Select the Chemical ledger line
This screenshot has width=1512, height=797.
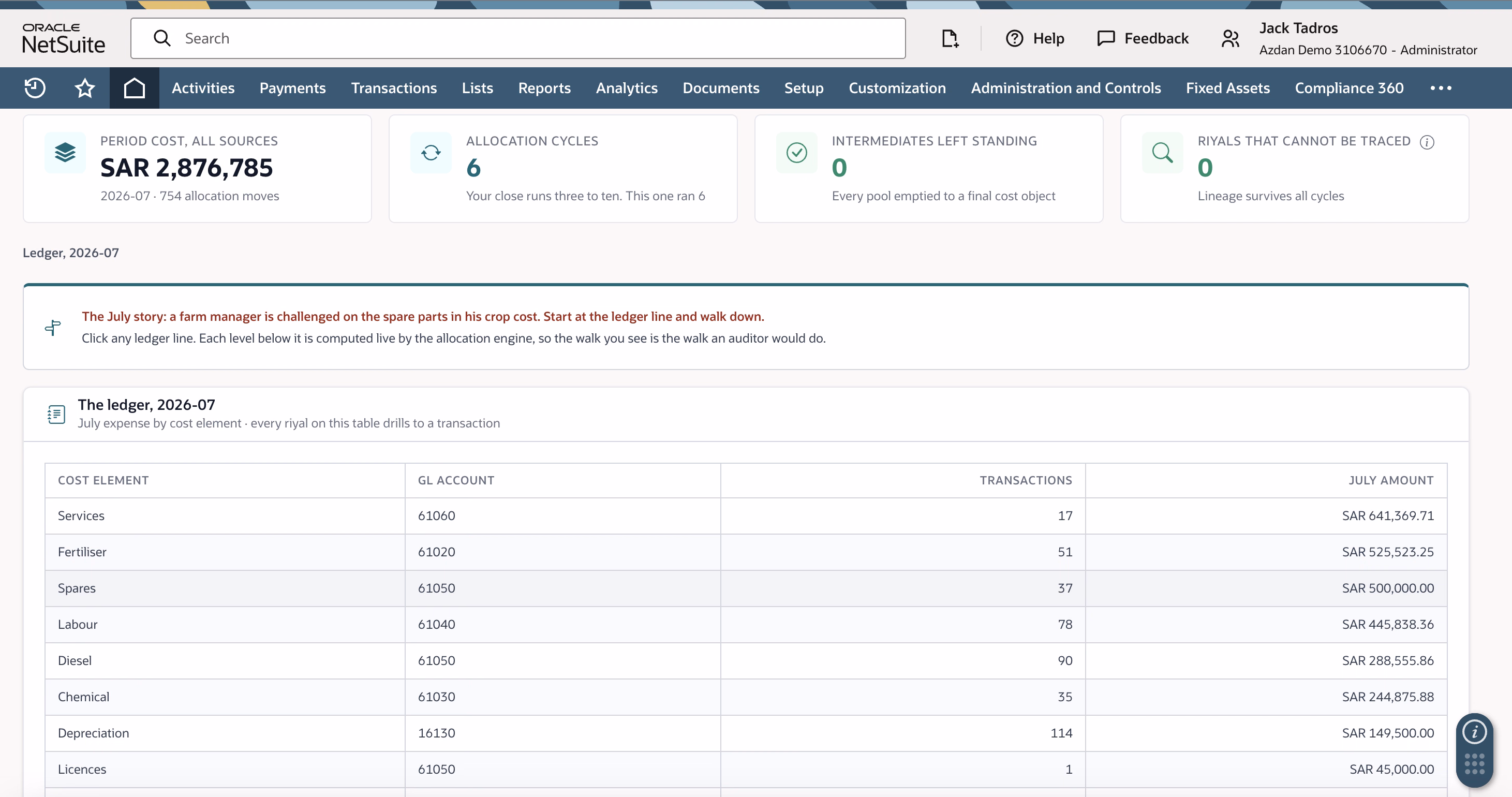[746, 697]
